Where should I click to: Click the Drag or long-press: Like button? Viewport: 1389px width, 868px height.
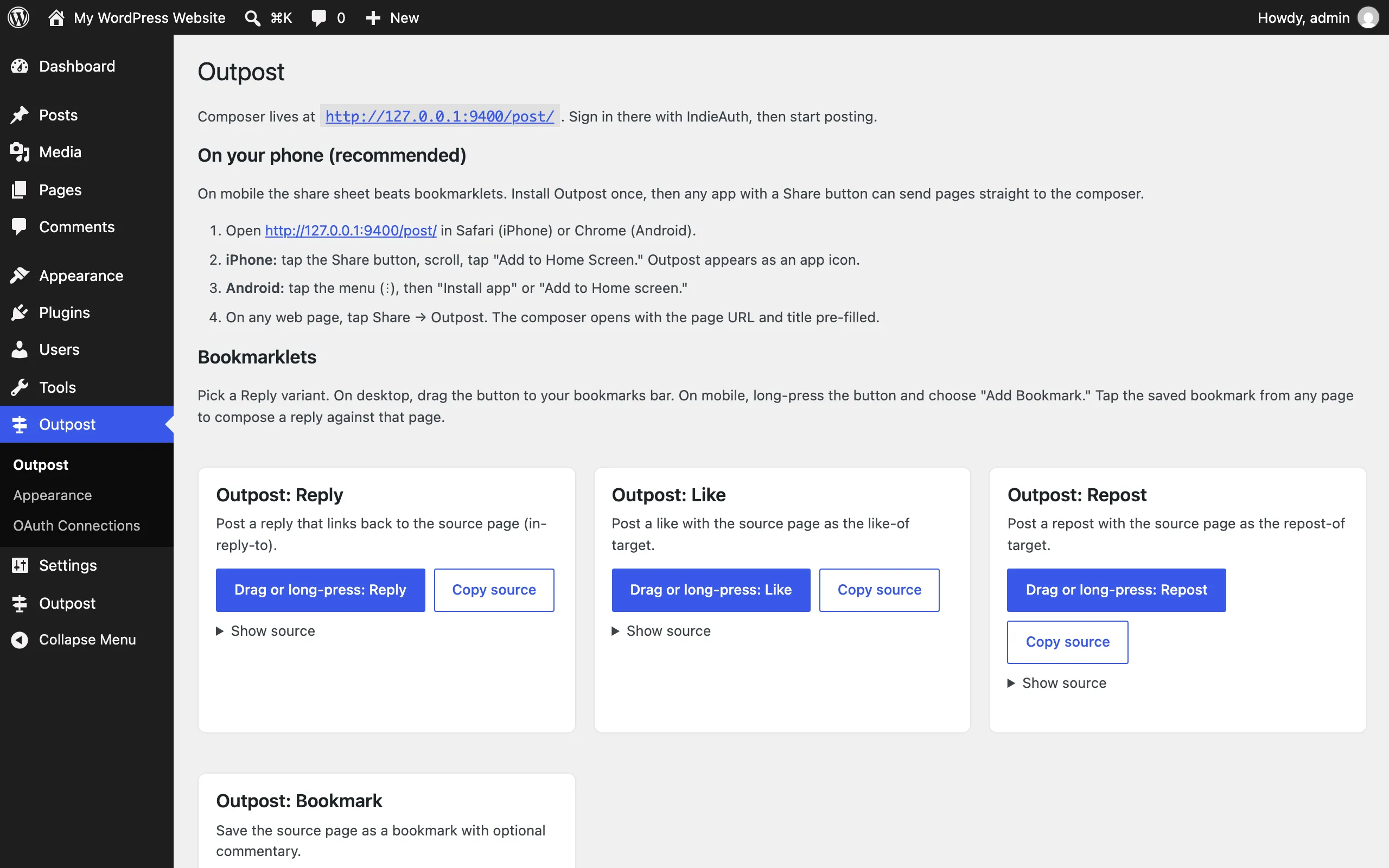[711, 590]
